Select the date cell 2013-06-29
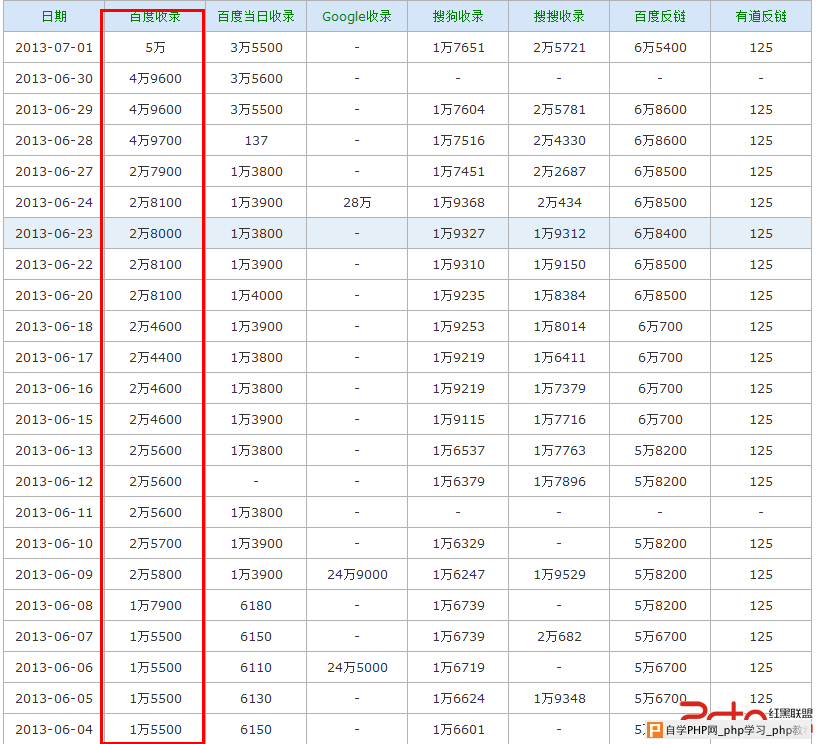Screen dimensions: 816x744 (x=54, y=110)
